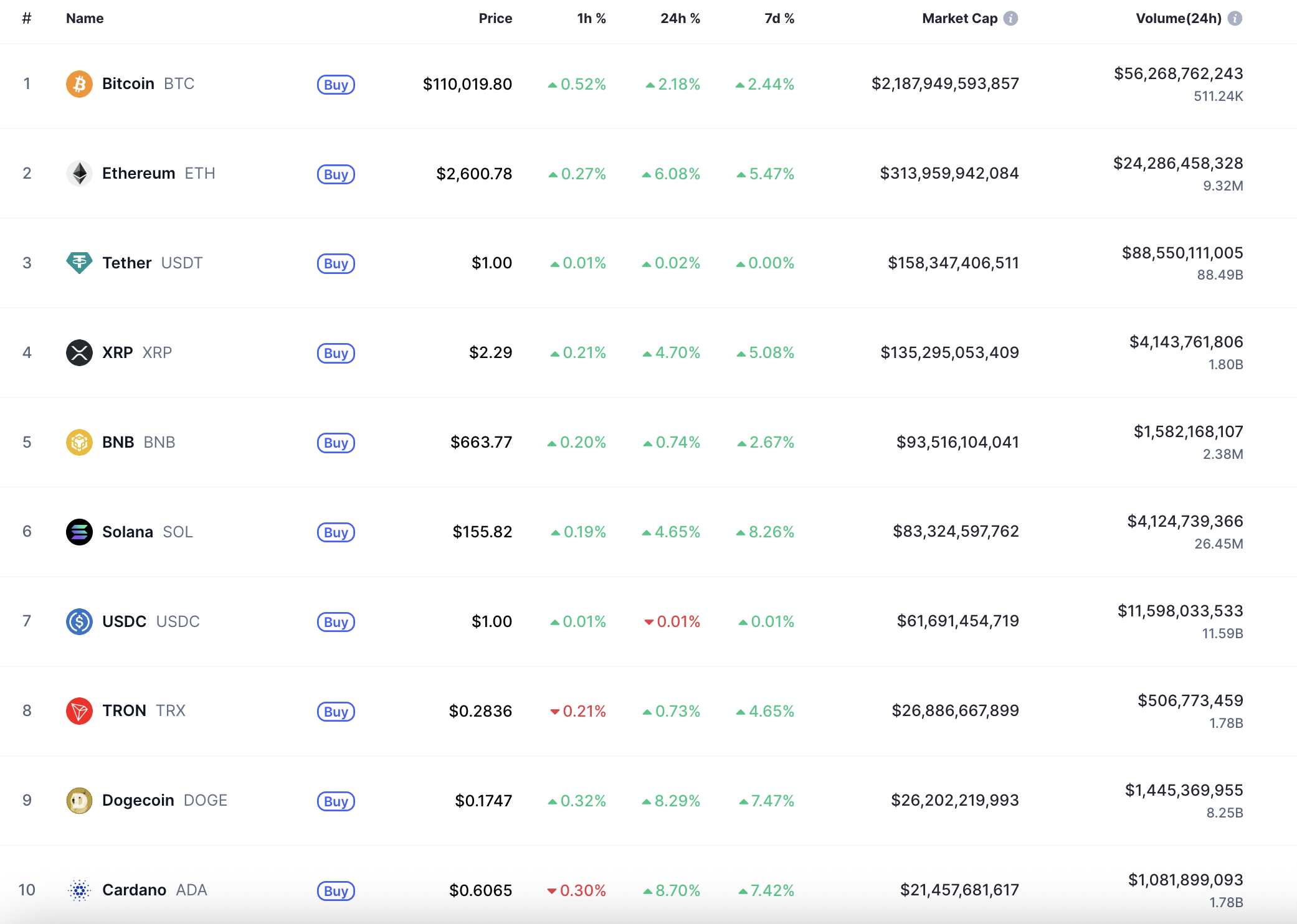Sort by the 7d % column header

coord(779,19)
